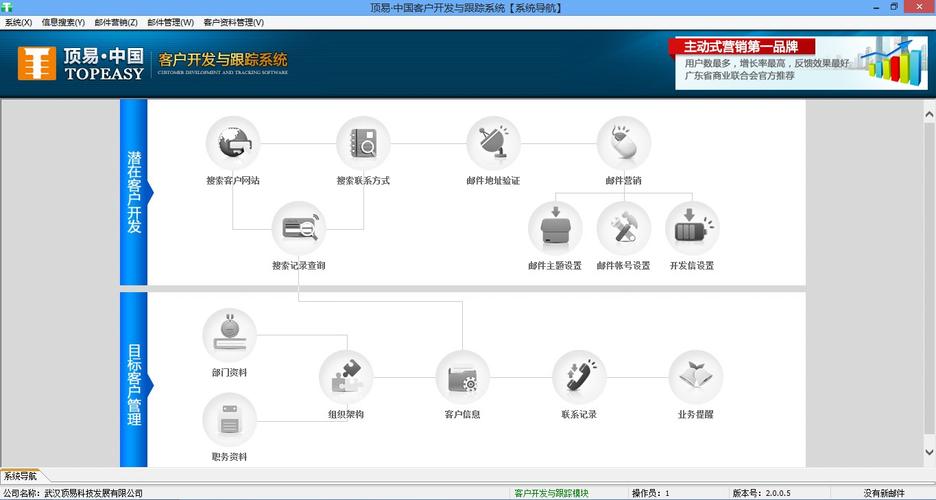The width and height of the screenshot is (936, 500).
Task: Select the 系统导航 bottom tab
Action: click(x=21, y=476)
